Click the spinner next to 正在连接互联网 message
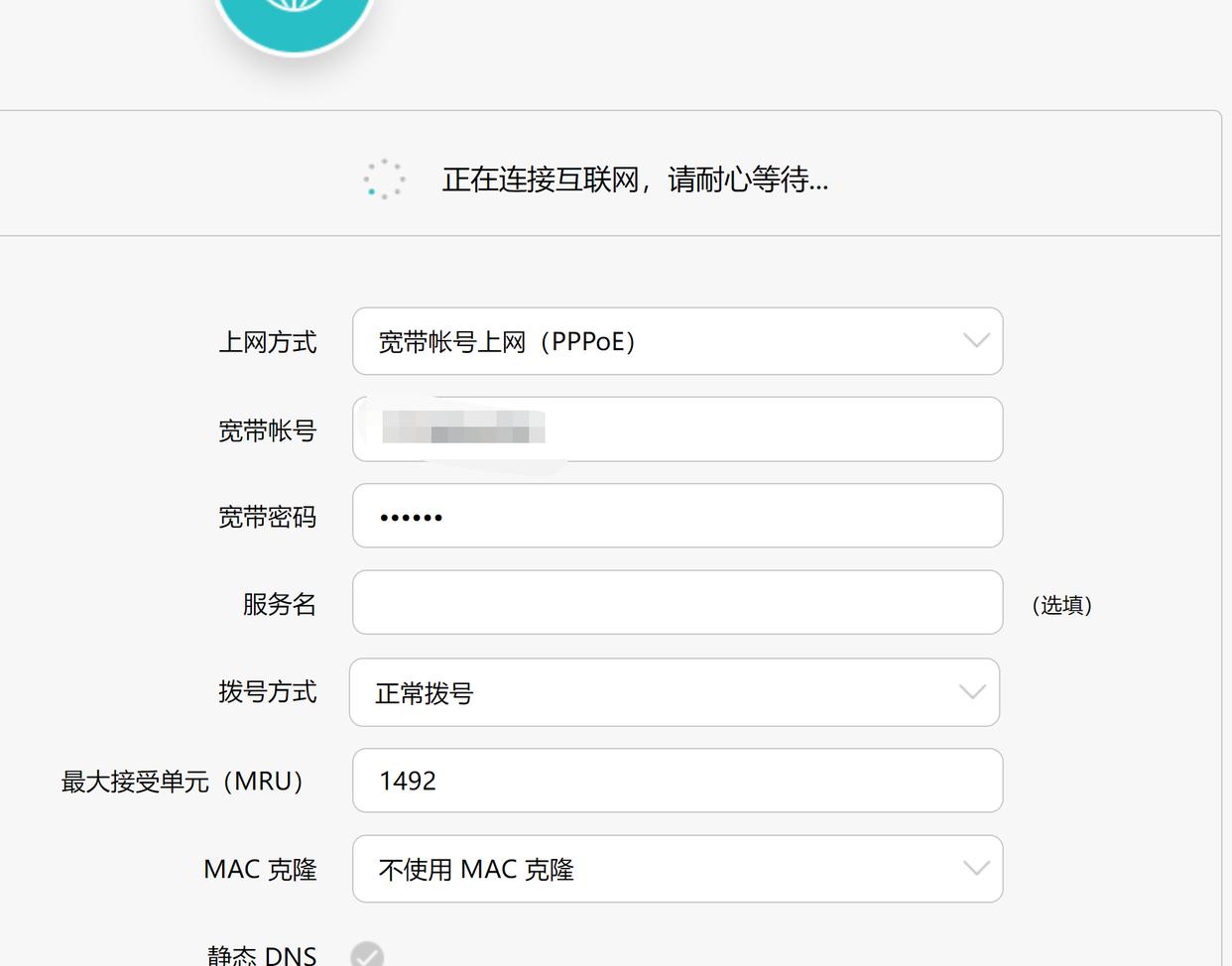This screenshot has width=1232, height=966. click(386, 179)
